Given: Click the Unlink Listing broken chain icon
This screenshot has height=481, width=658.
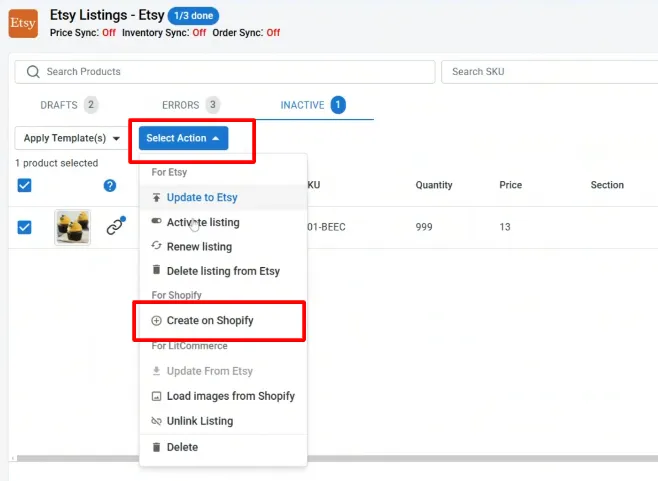Looking at the screenshot, I should pos(156,421).
